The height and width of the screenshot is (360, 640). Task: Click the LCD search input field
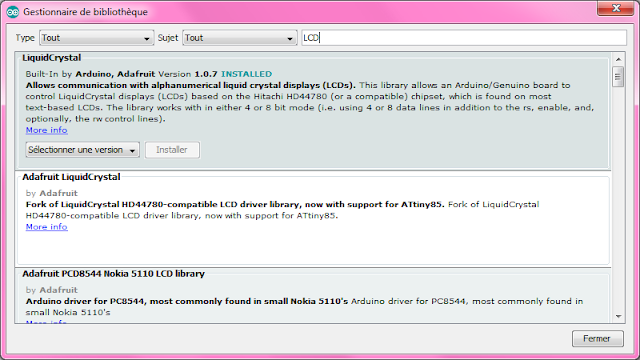point(464,38)
